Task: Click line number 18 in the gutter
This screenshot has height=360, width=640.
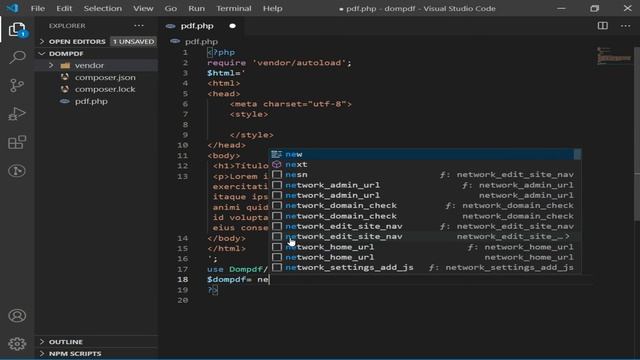Action: (183, 280)
